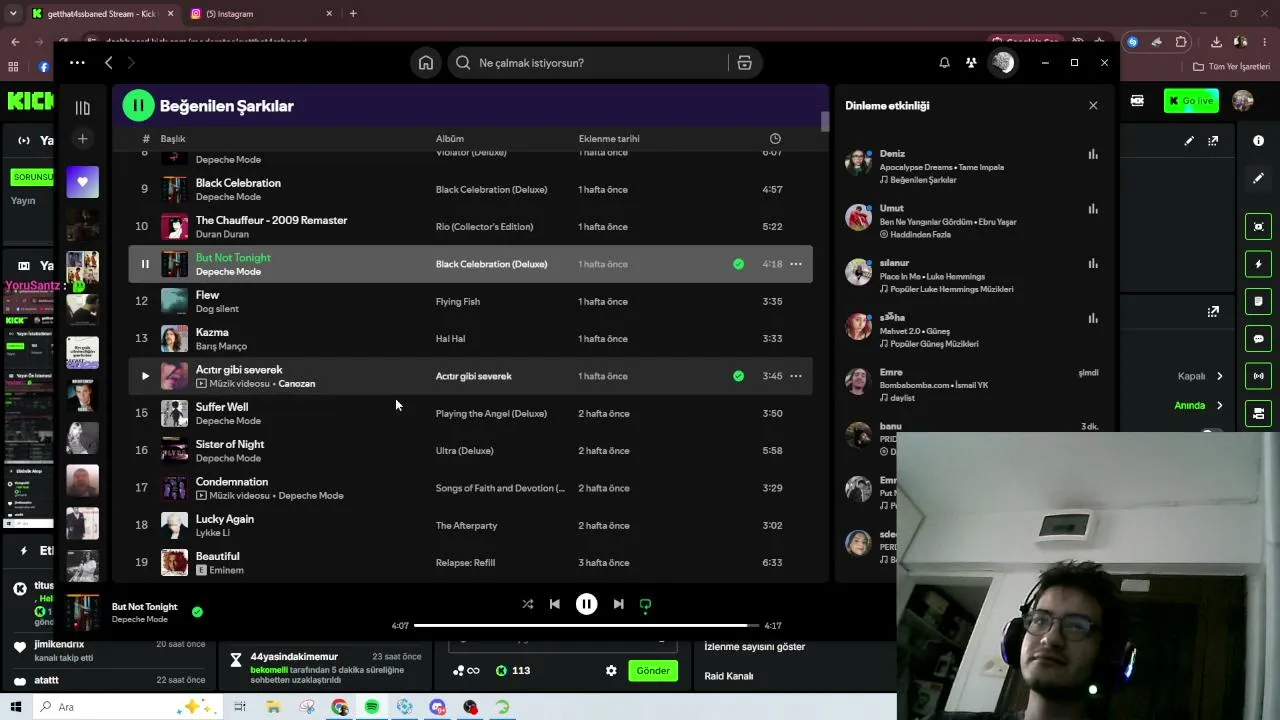Screen dimensions: 1280x720
Task: Open the info icon in Kick's right rail
Action: click(1258, 141)
